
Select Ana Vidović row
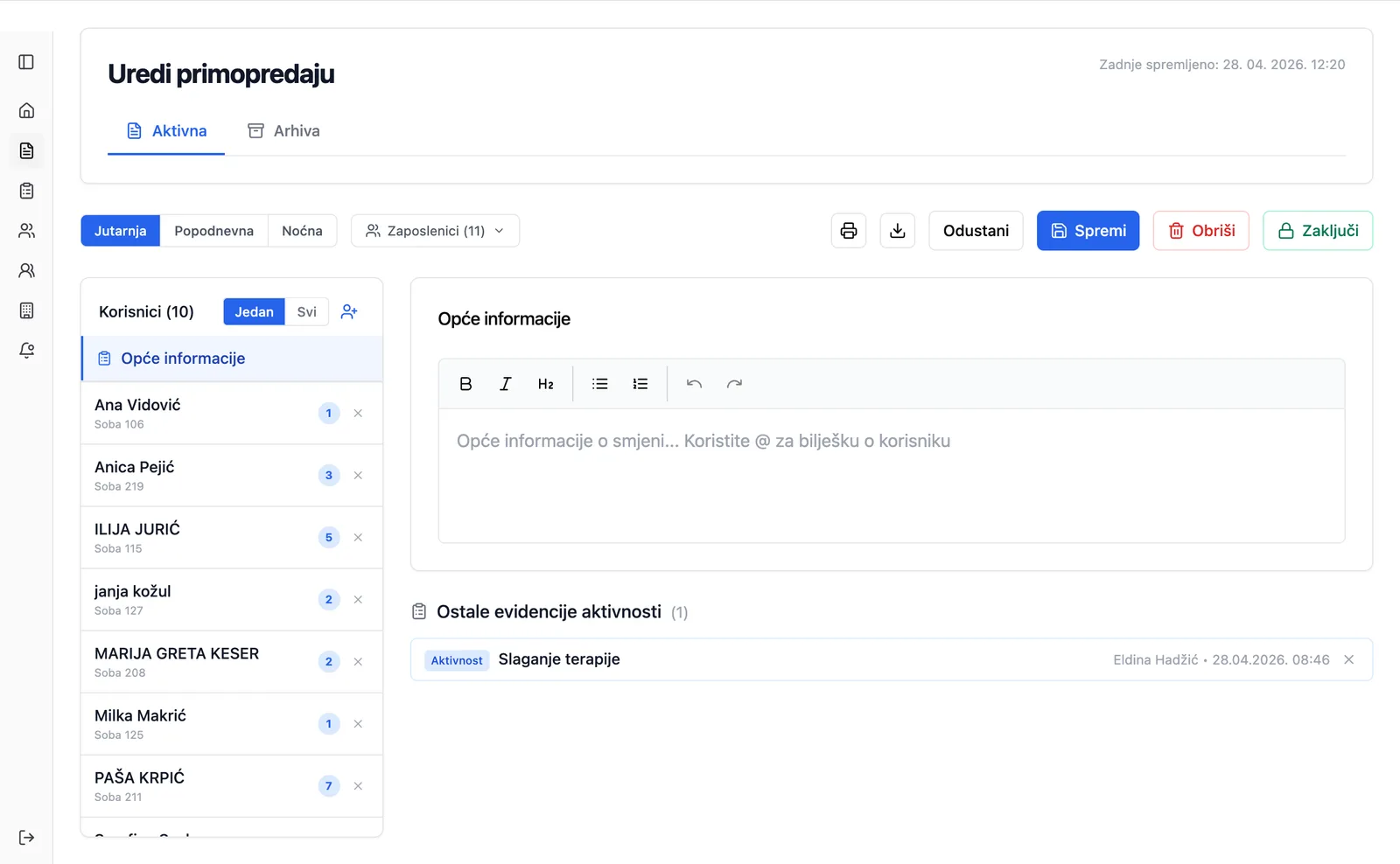[232, 413]
